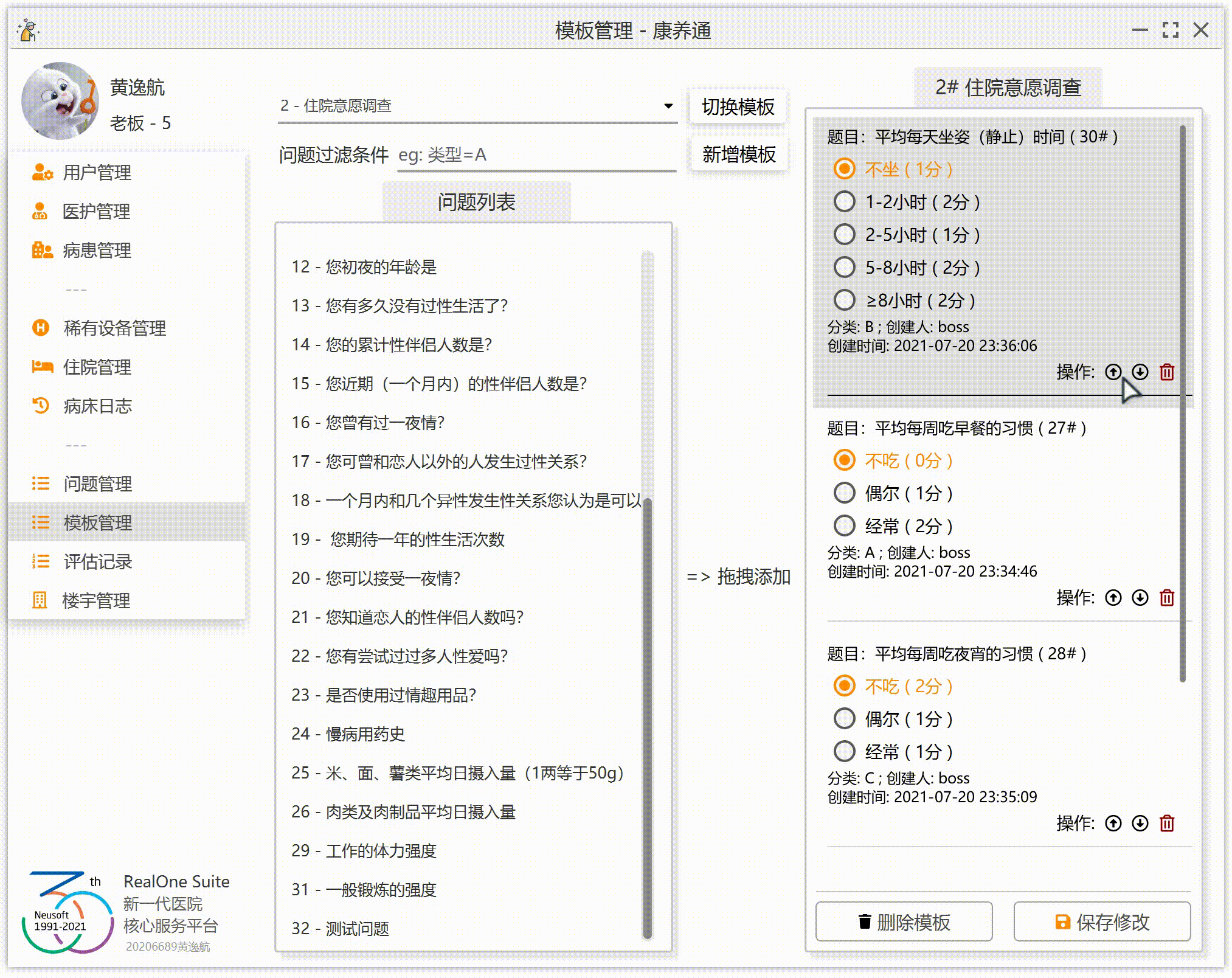The width and height of the screenshot is (1232, 978).
Task: Select the 1-2小时 (2分) radio option
Action: click(844, 202)
